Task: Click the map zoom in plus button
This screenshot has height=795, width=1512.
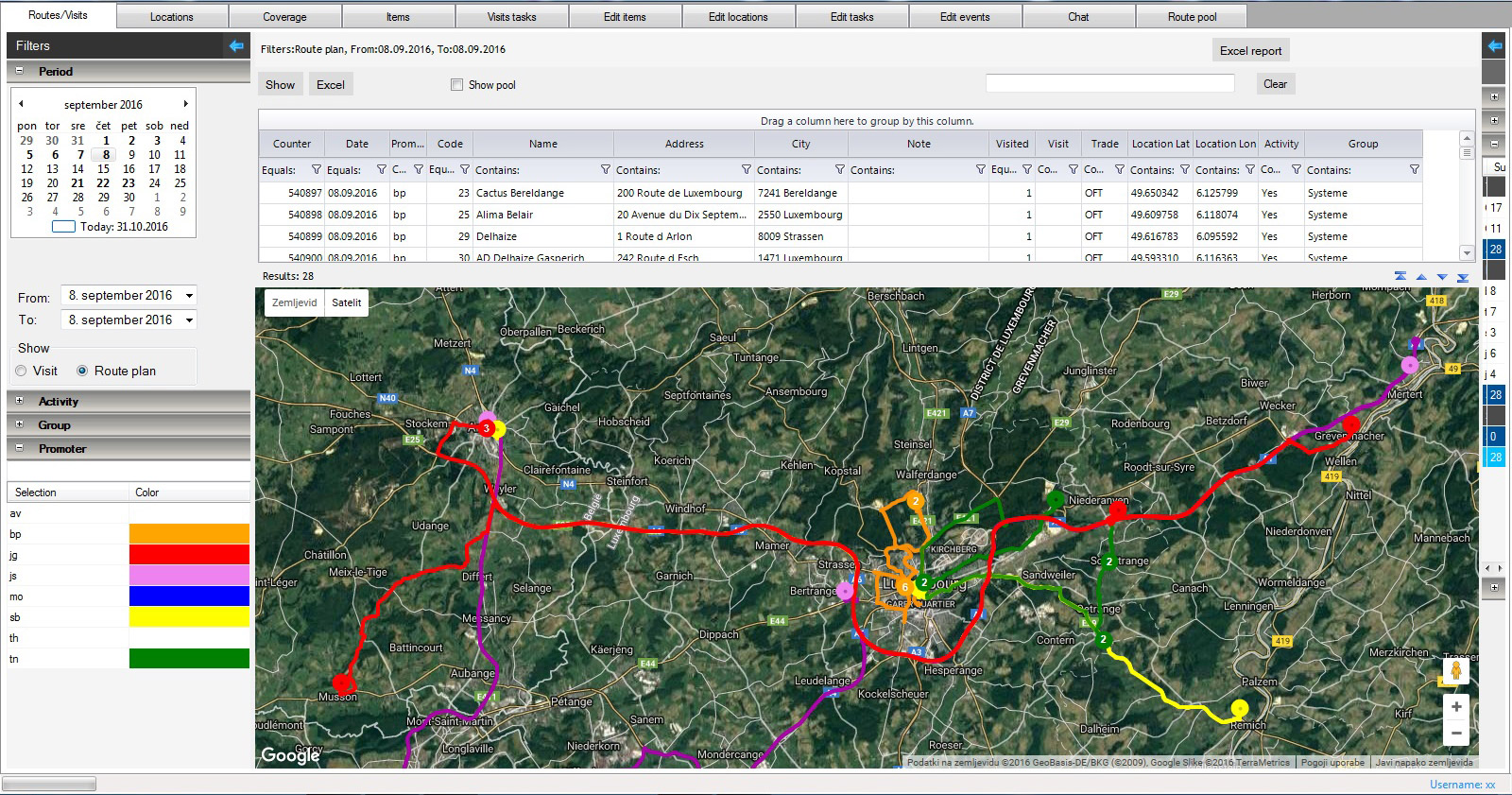Action: point(1456,707)
